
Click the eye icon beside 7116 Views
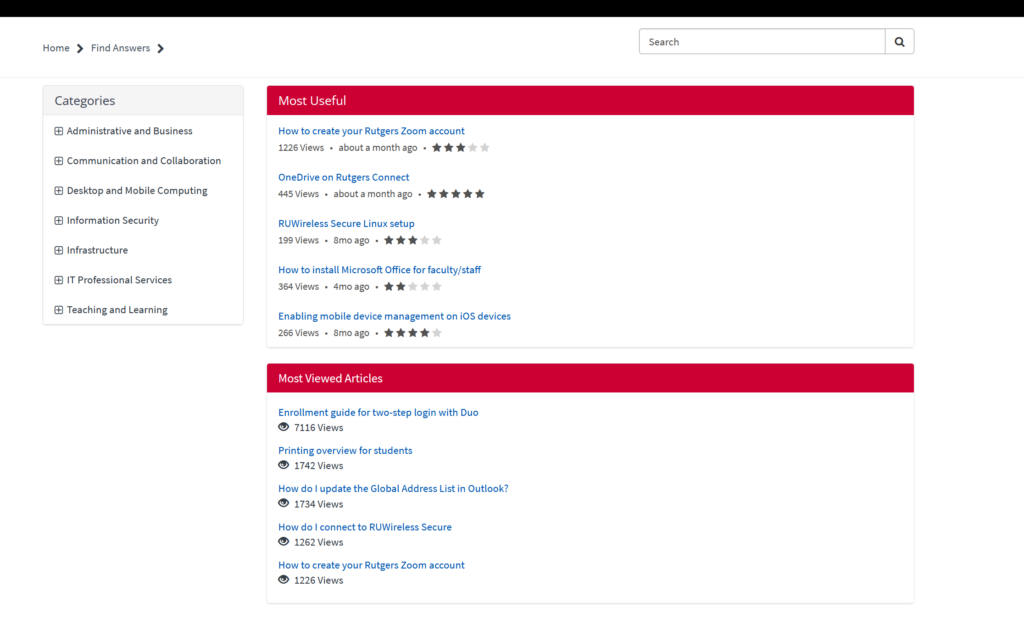tap(283, 427)
